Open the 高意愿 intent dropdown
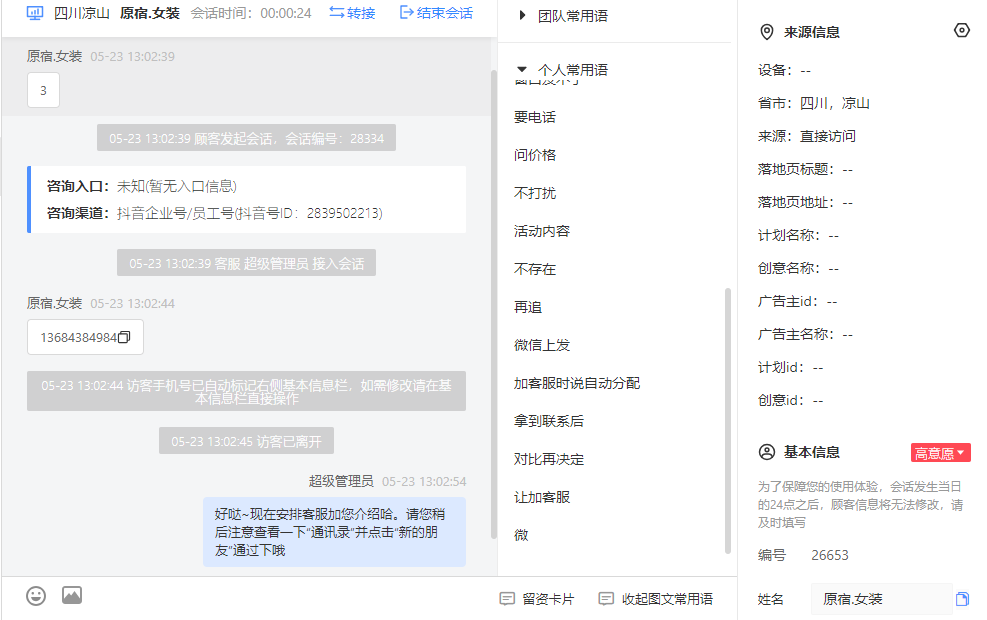This screenshot has width=987, height=620. click(x=940, y=453)
